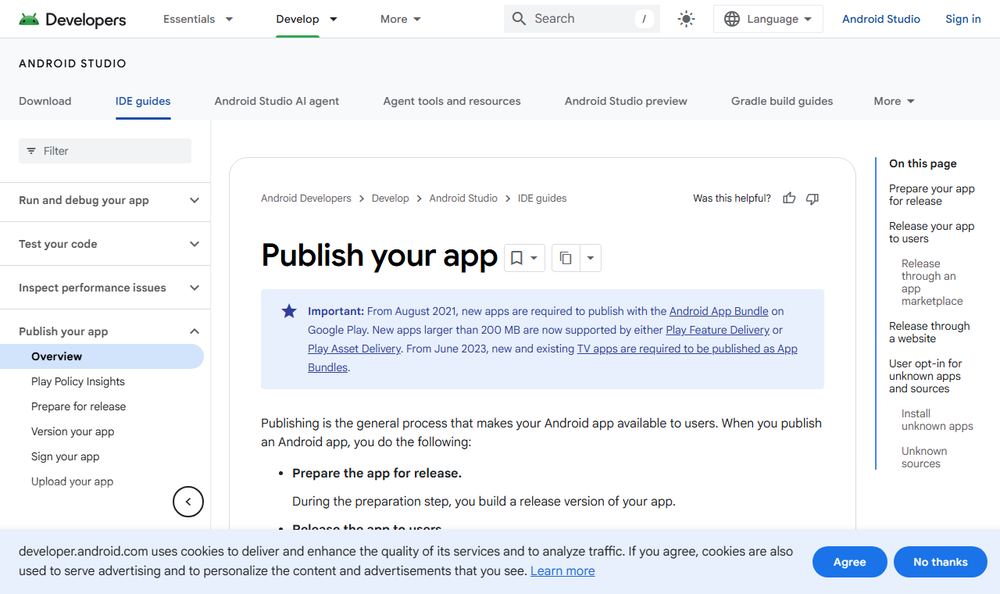Click the search magnifier icon
The image size is (1000, 594).
click(519, 19)
